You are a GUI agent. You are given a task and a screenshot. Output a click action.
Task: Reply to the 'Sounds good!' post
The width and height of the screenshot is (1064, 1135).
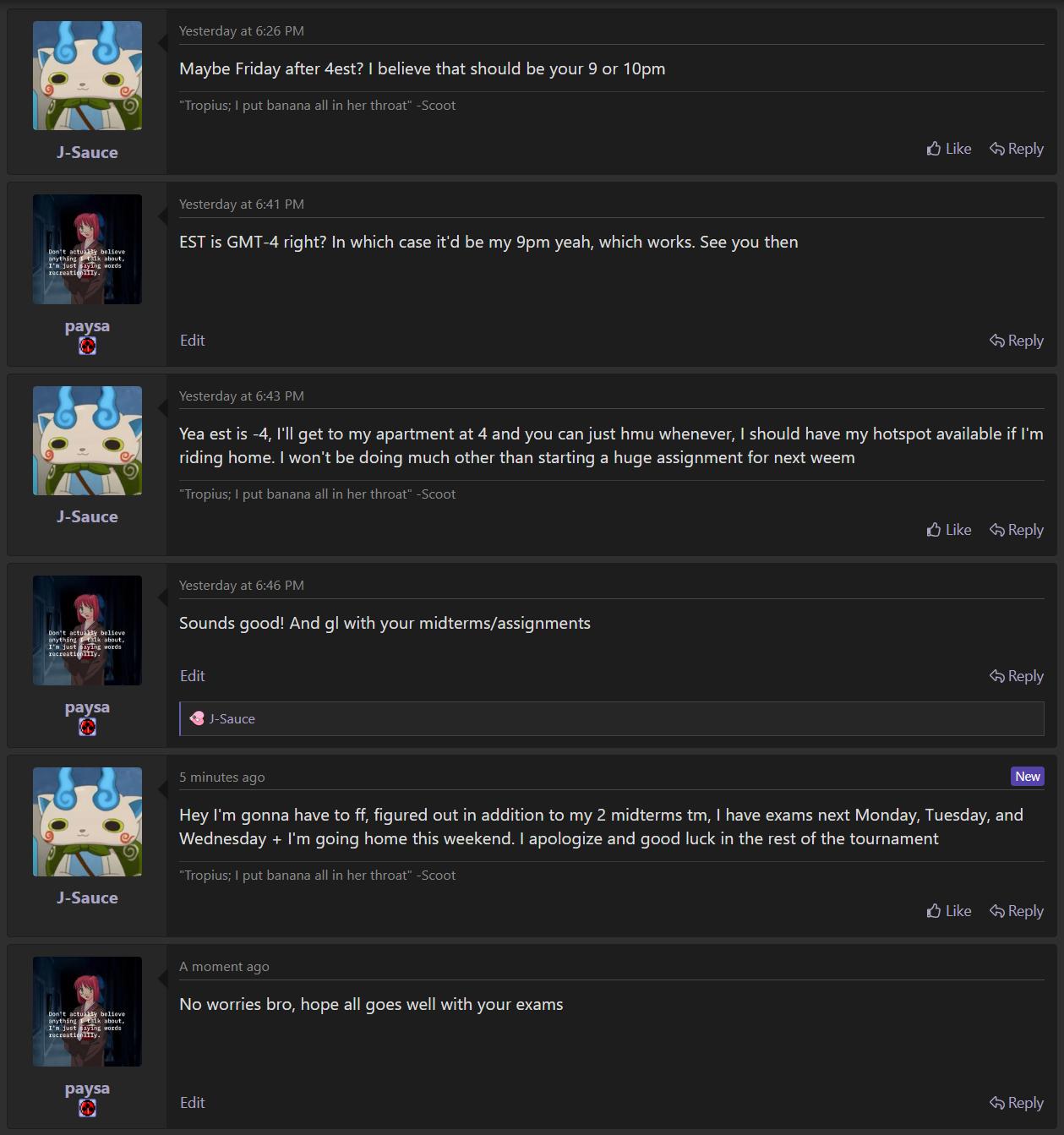pyautogui.click(x=1017, y=676)
